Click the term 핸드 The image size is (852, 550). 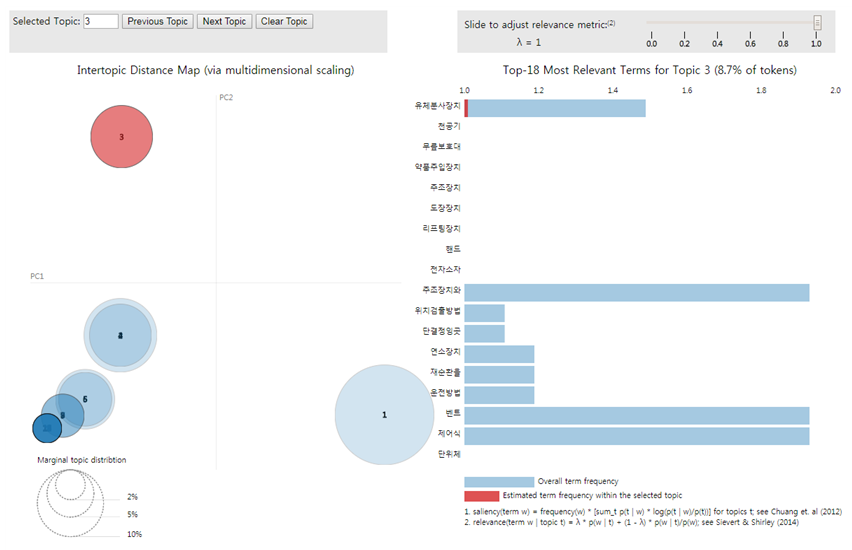coord(453,249)
